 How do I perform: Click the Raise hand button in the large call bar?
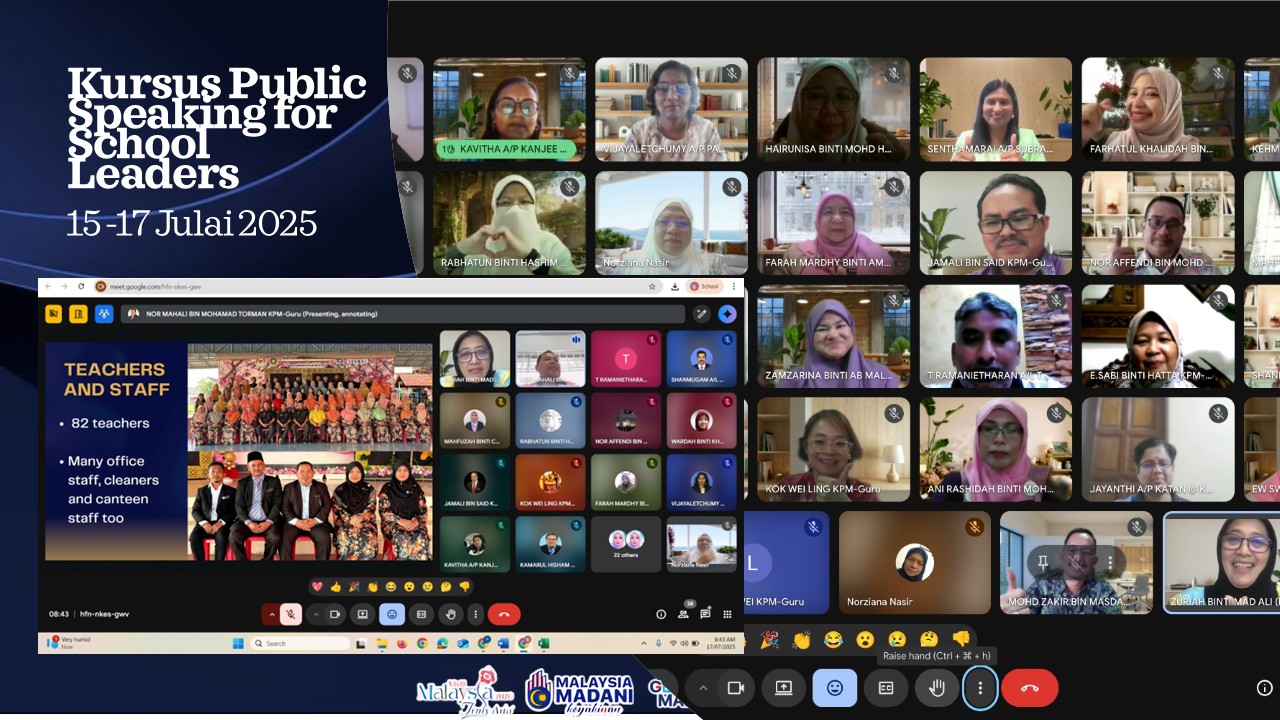tap(937, 688)
